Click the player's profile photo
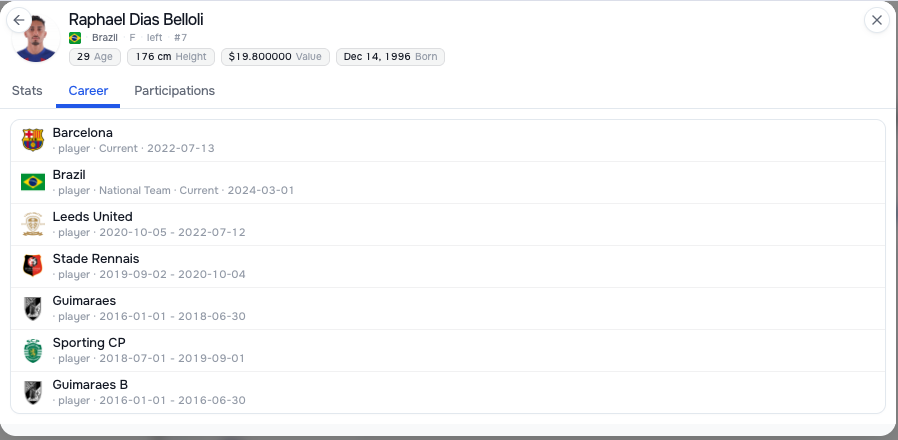The height and width of the screenshot is (440, 898). [x=36, y=38]
